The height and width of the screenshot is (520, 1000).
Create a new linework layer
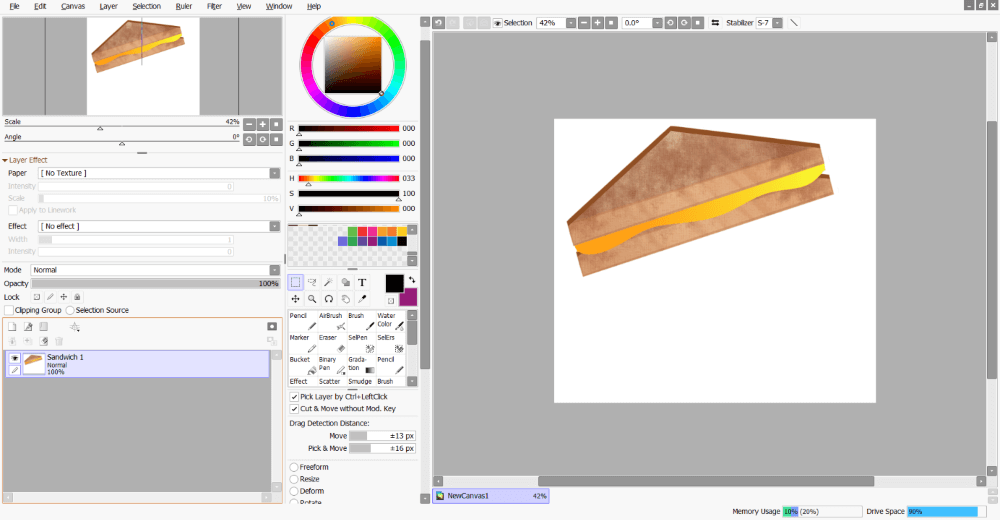click(x=28, y=327)
